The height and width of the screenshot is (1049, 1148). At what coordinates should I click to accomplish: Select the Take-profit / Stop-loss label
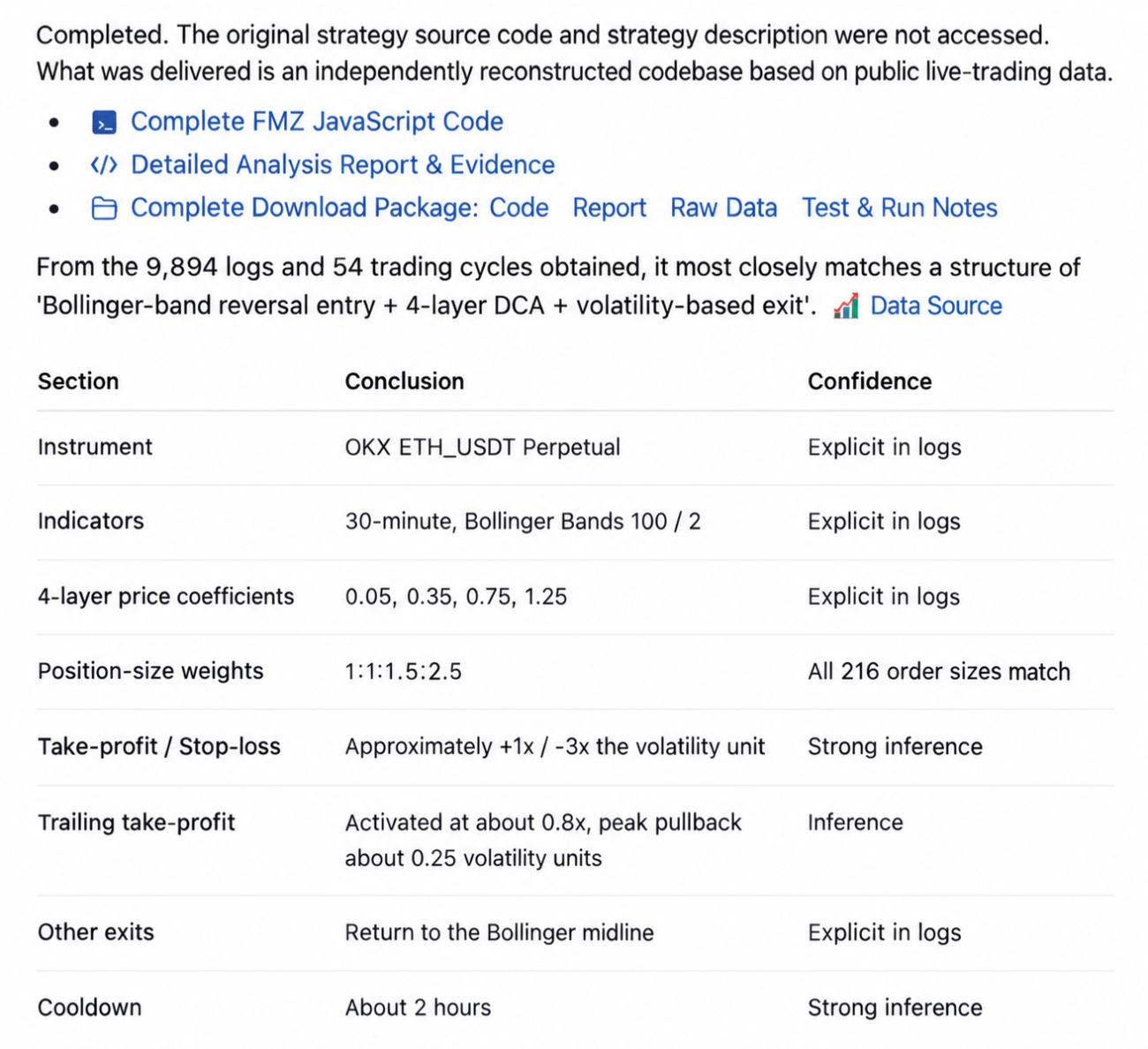click(159, 747)
